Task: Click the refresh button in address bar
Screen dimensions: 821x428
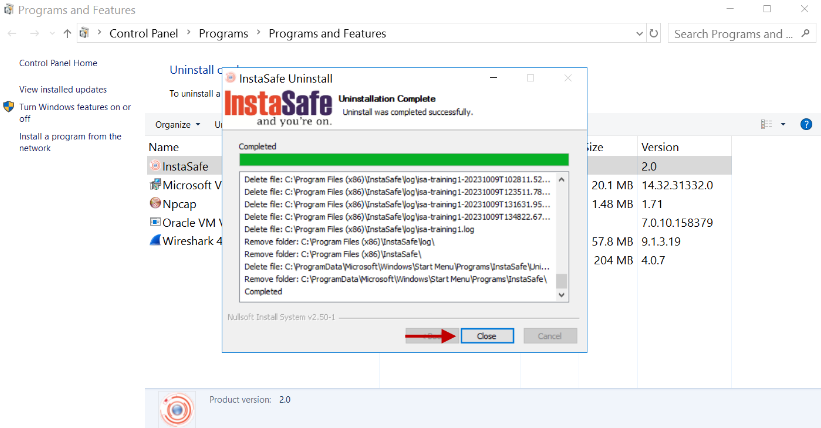Action: coord(653,34)
